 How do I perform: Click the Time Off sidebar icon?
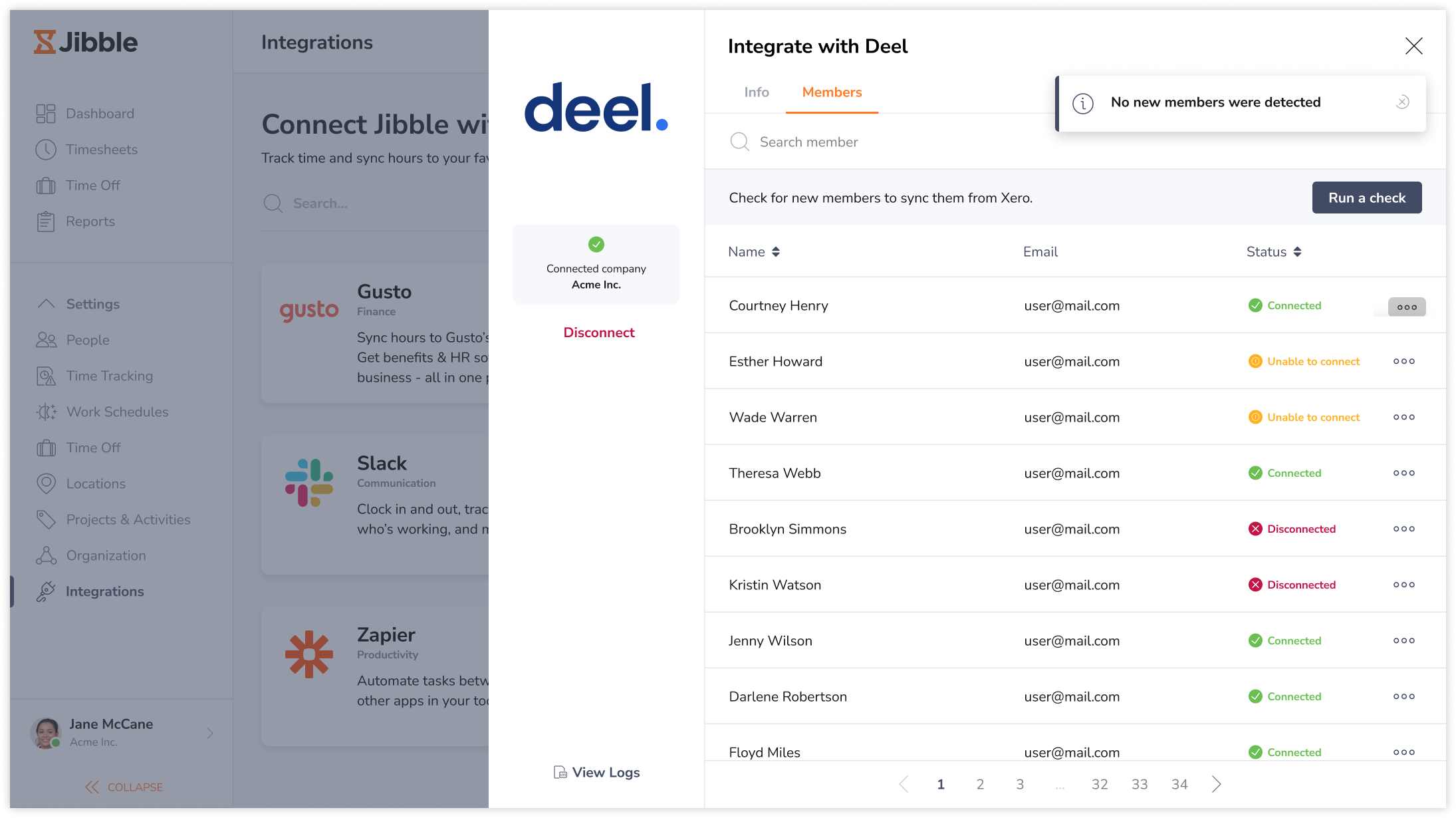coord(46,185)
